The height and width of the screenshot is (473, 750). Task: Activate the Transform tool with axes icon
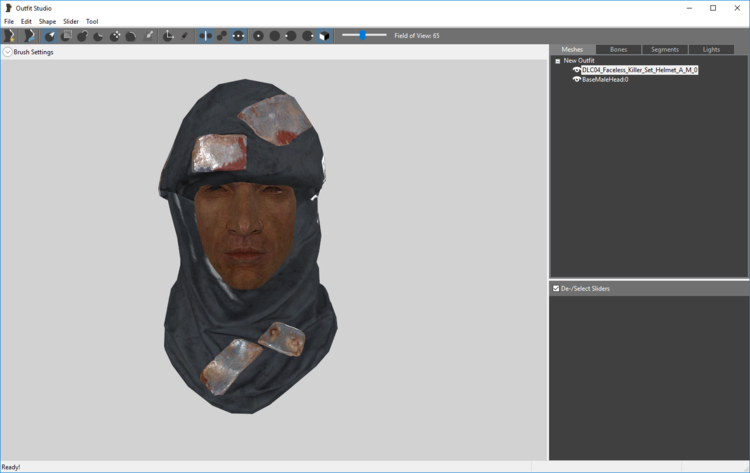[x=168, y=35]
